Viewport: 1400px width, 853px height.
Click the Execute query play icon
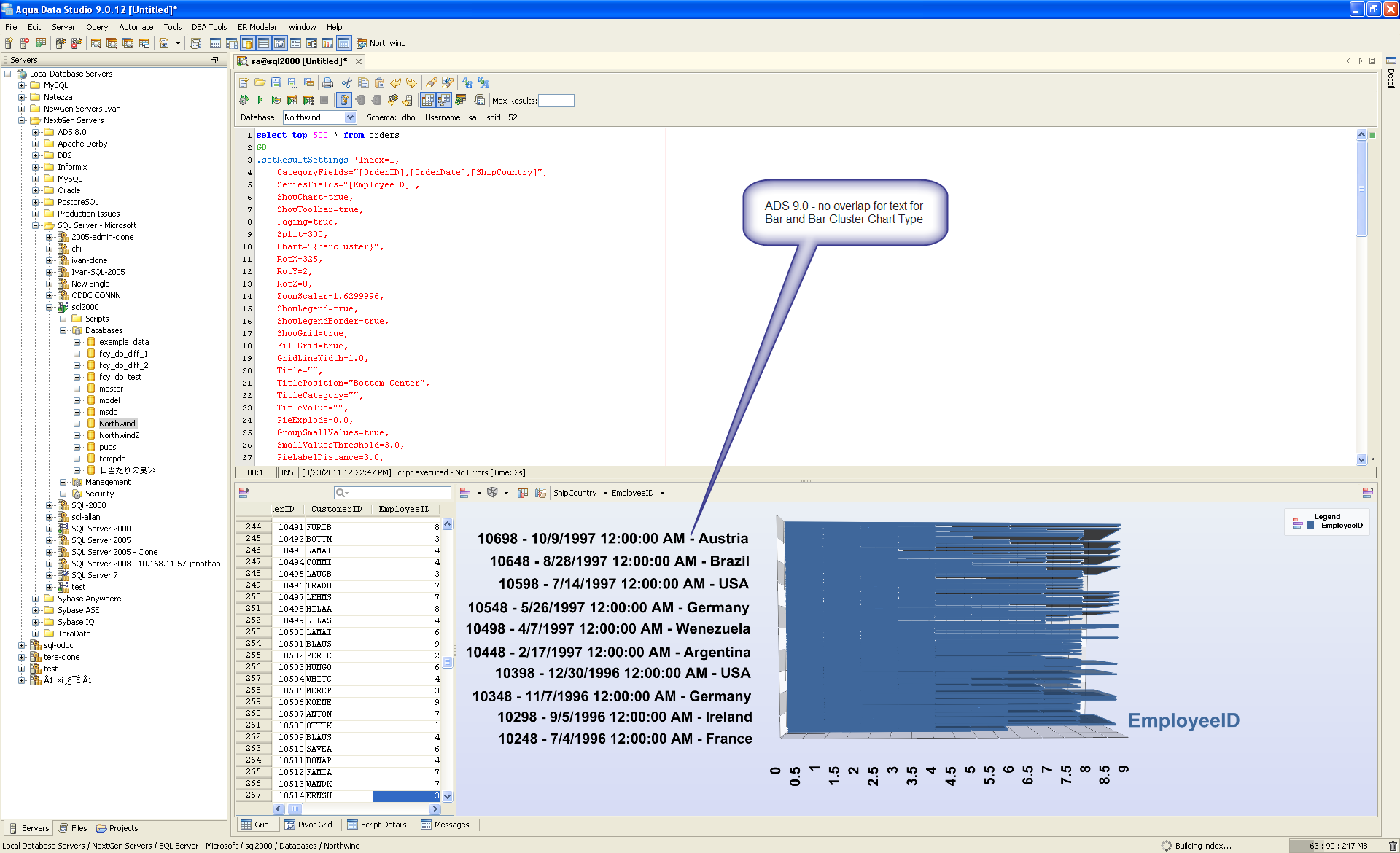tap(260, 100)
